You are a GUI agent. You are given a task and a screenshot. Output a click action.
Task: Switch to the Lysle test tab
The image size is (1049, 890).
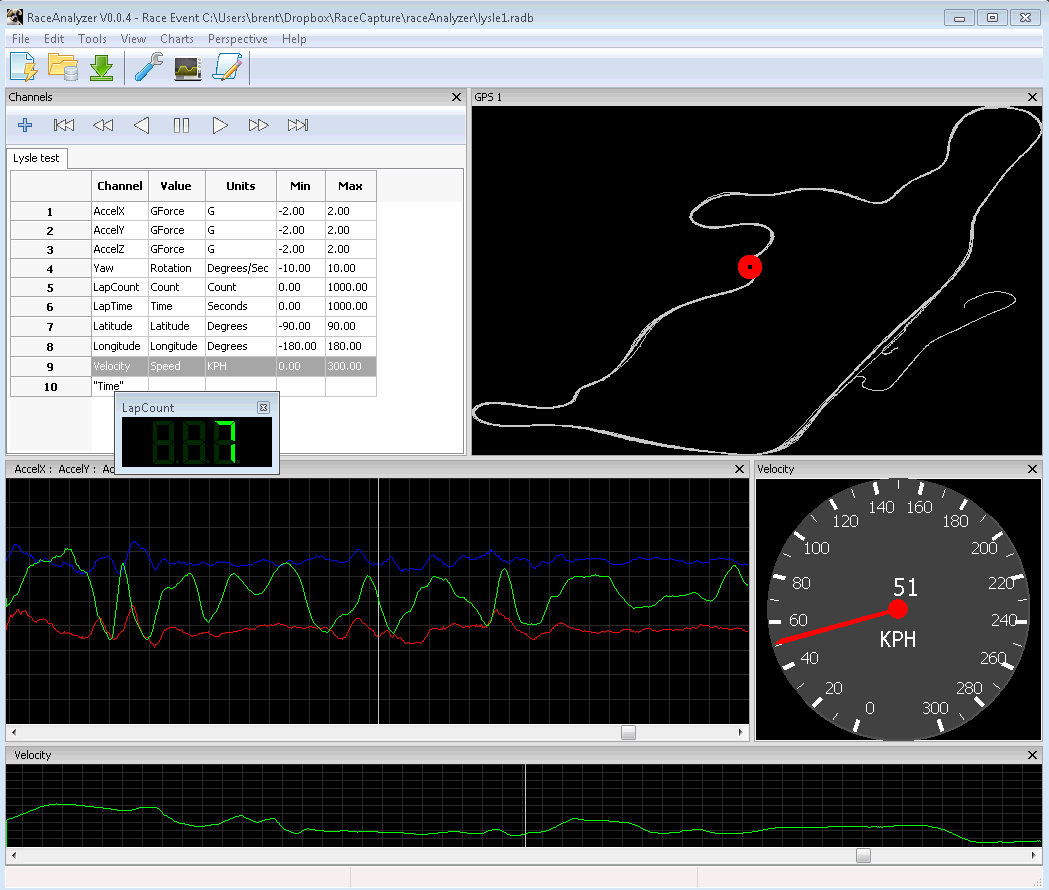36,158
